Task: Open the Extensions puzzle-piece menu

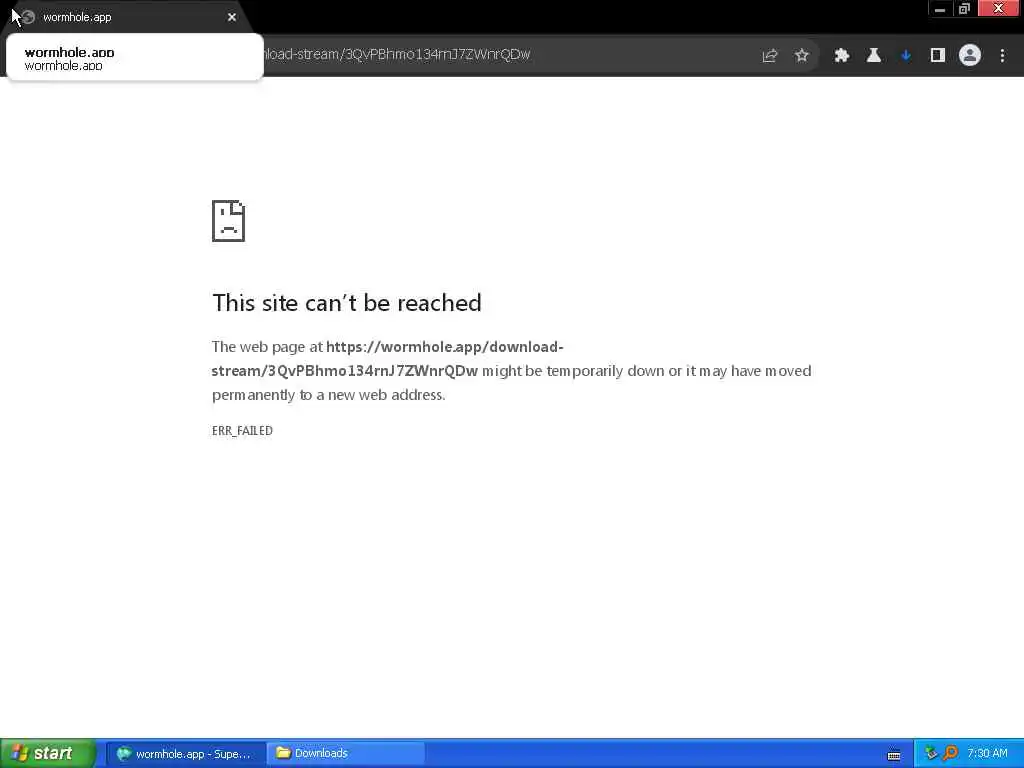Action: click(x=842, y=56)
